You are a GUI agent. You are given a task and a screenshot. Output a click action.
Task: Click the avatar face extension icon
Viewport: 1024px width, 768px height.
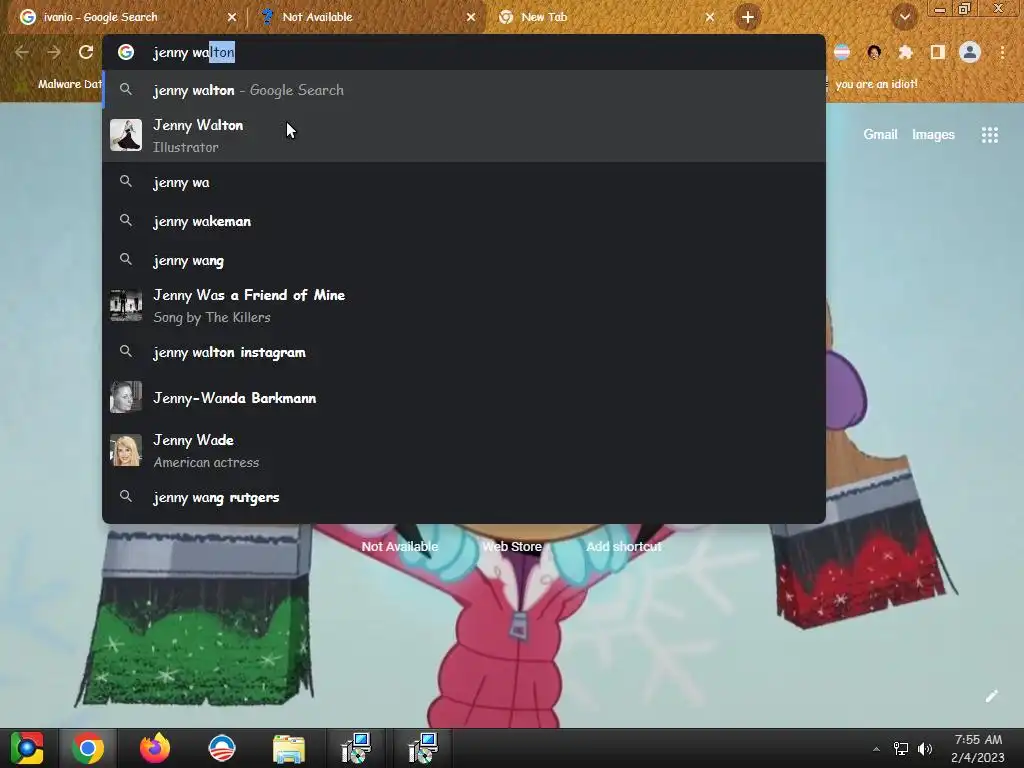(x=874, y=52)
